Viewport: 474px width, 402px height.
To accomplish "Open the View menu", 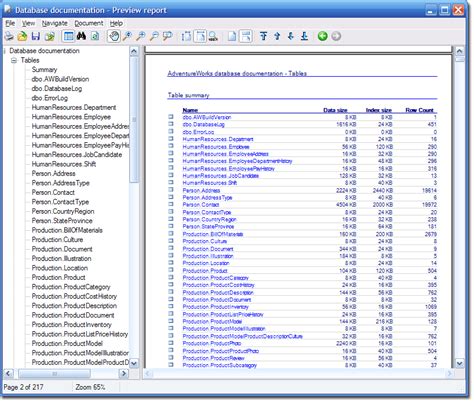I will coord(28,23).
